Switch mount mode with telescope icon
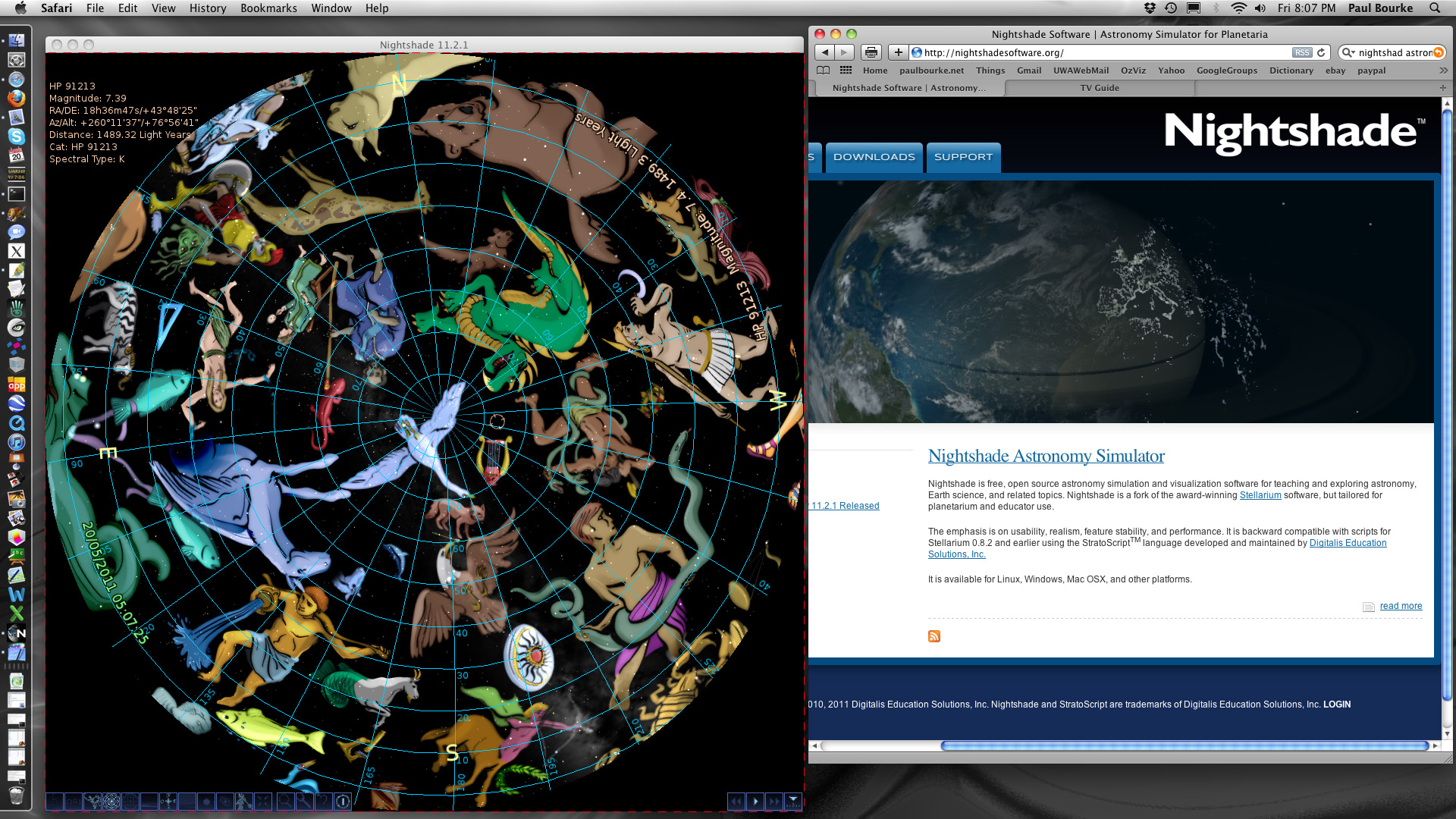This screenshot has height=819, width=1456. click(244, 802)
